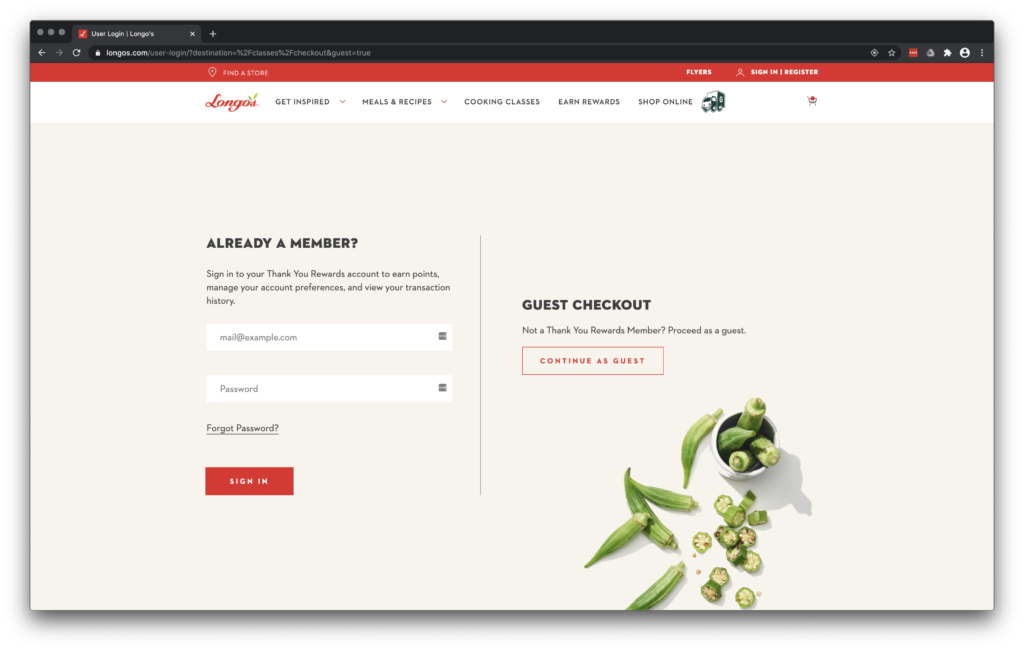
Task: Expand the Meals & Recipes dropdown chevron
Action: pyautogui.click(x=444, y=102)
